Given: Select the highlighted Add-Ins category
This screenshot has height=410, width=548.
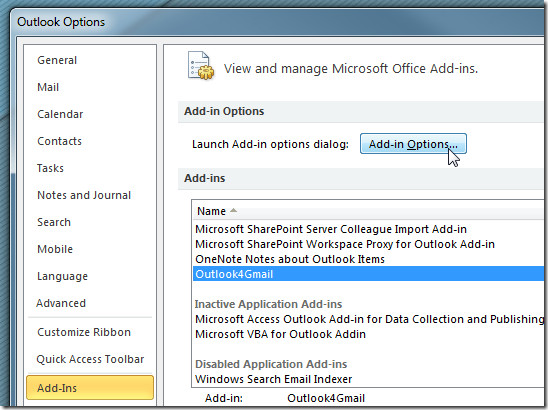Looking at the screenshot, I should (x=90, y=388).
